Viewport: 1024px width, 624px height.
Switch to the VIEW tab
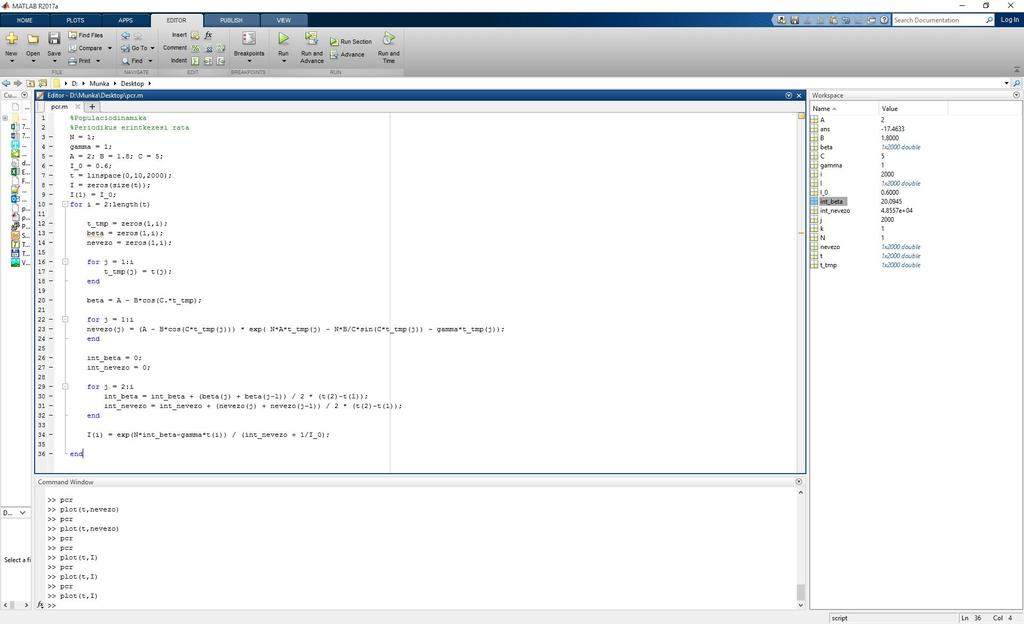click(283, 20)
